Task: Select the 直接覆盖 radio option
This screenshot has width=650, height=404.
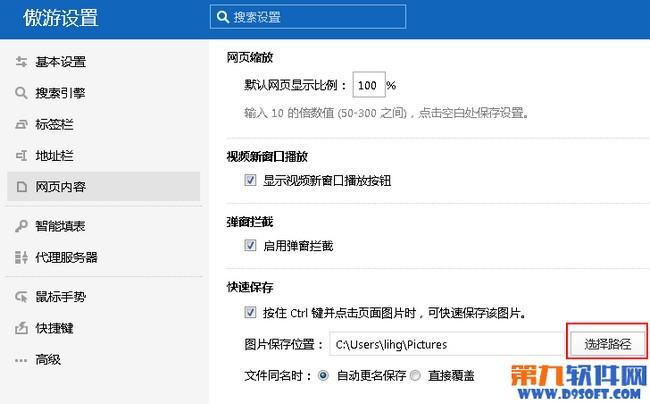Action: [415, 376]
